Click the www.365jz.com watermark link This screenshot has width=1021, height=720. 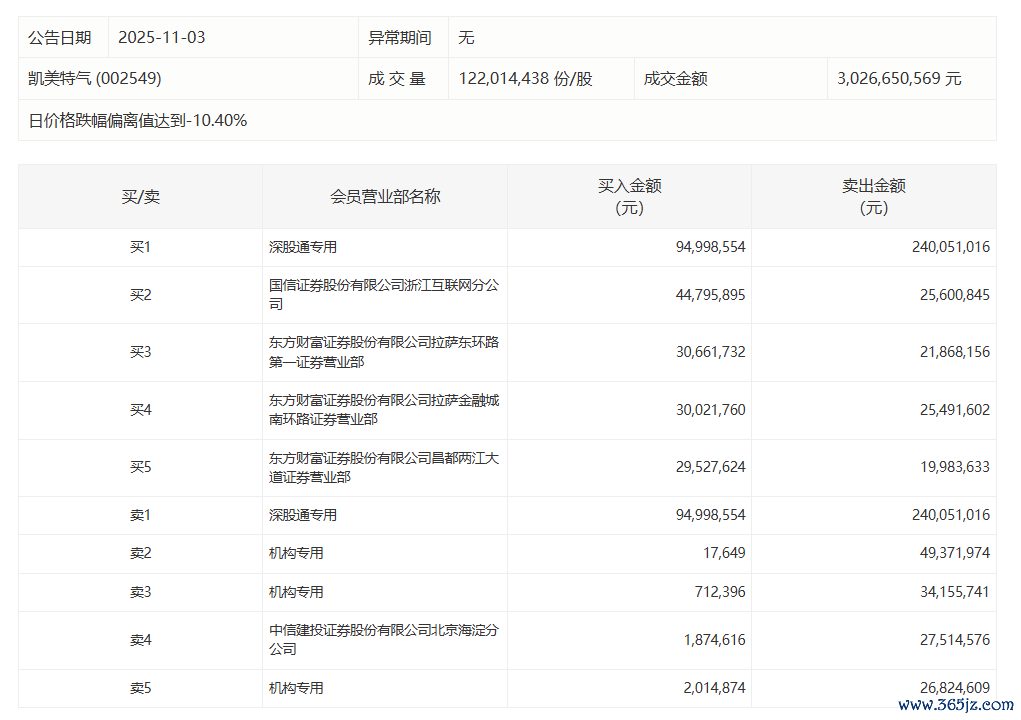point(955,705)
